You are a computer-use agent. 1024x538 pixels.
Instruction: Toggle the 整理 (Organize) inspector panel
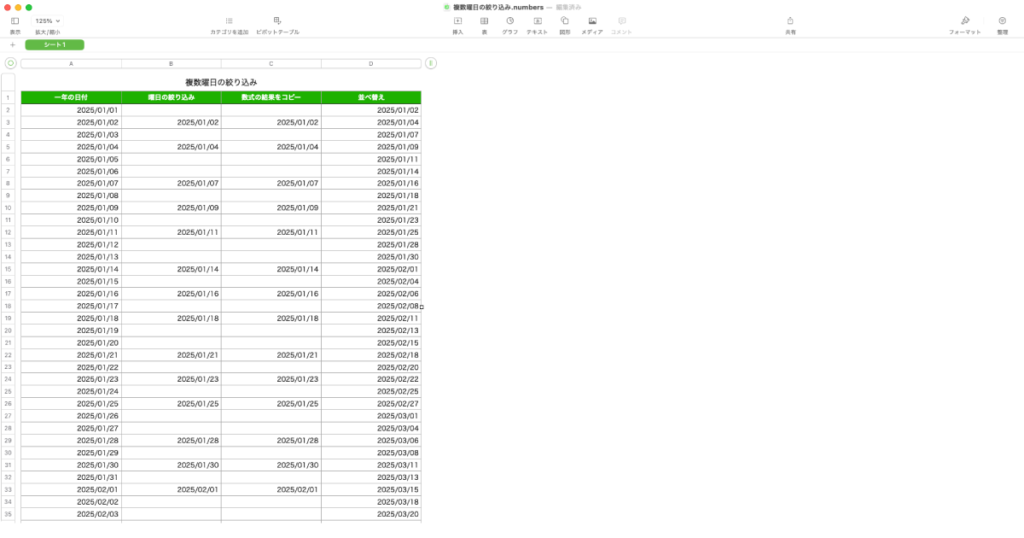coord(1002,21)
